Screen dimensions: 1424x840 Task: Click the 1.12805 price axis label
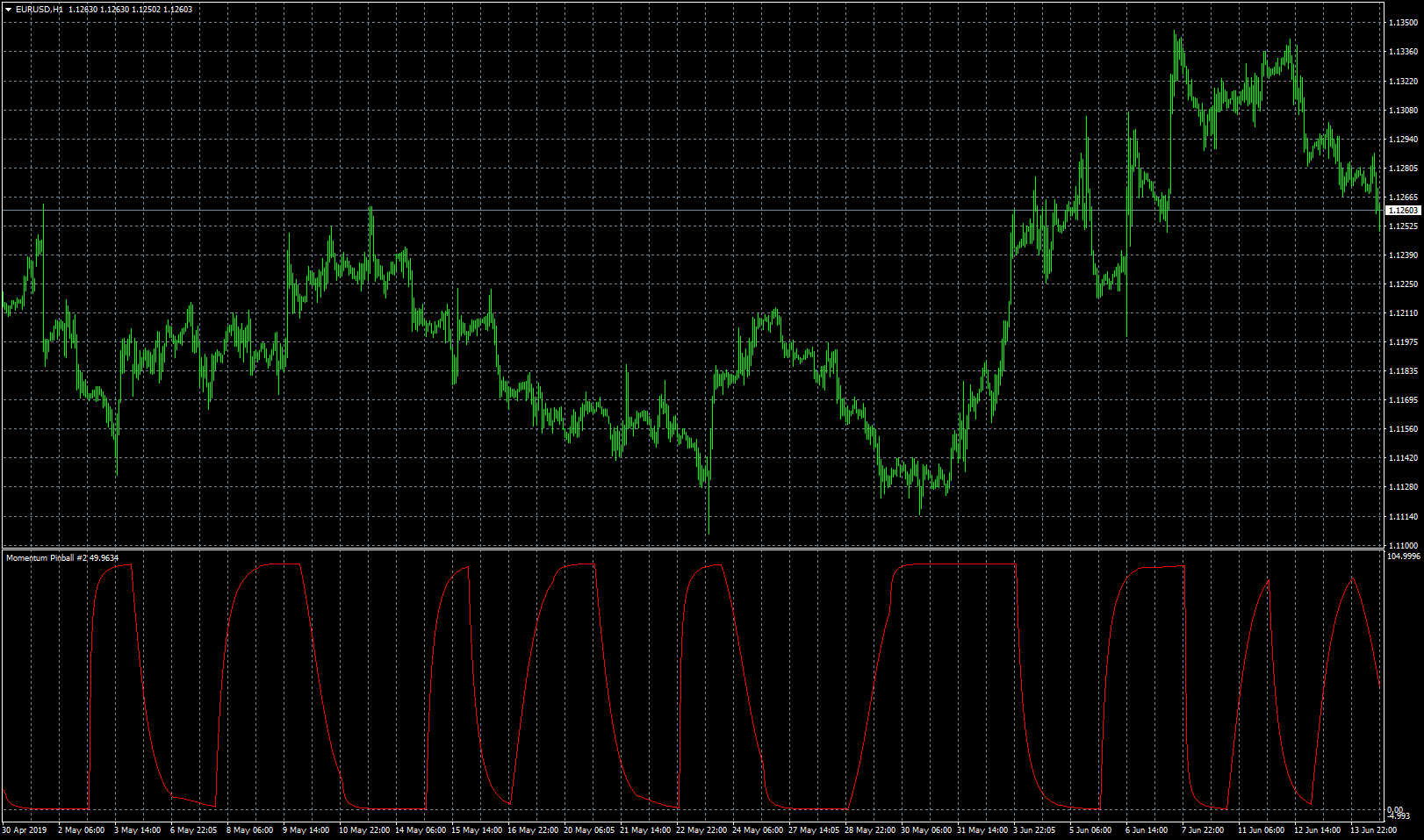(x=1403, y=169)
